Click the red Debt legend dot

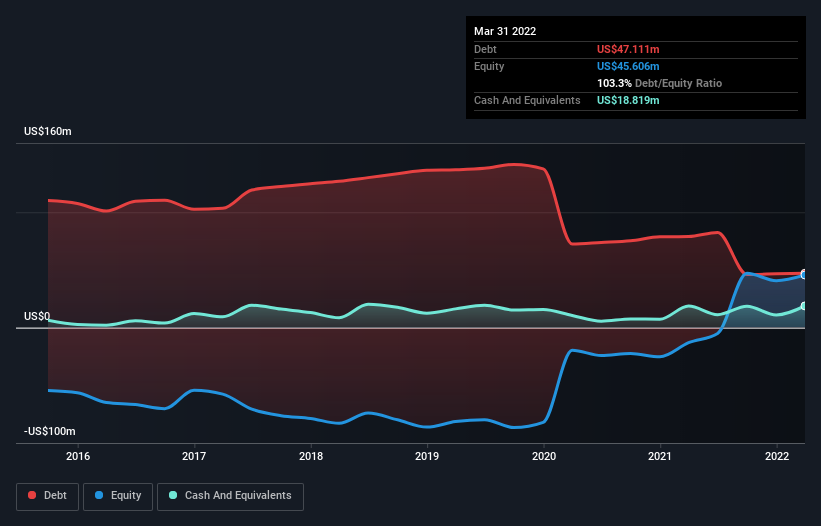pyautogui.click(x=32, y=495)
